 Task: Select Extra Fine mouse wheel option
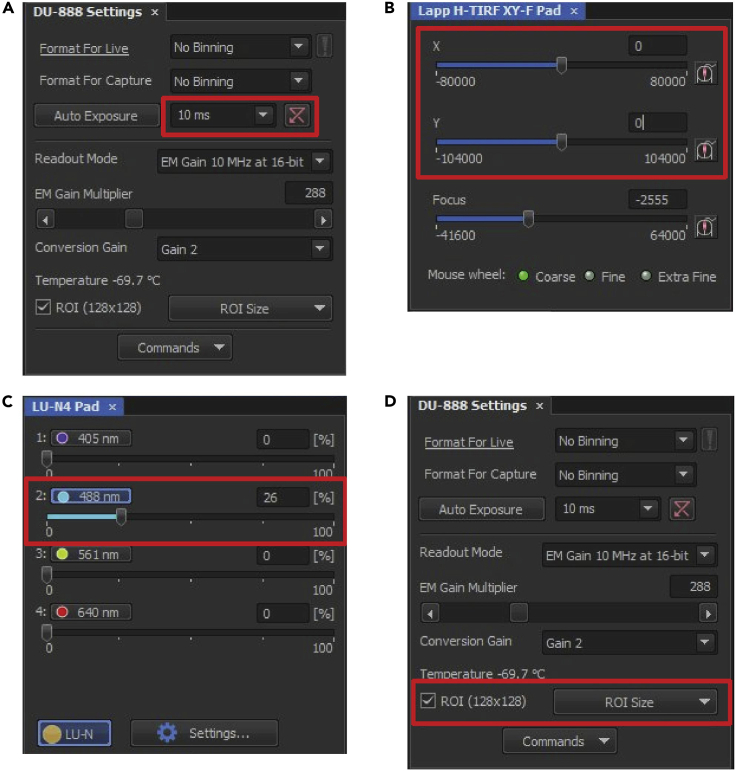tap(648, 276)
